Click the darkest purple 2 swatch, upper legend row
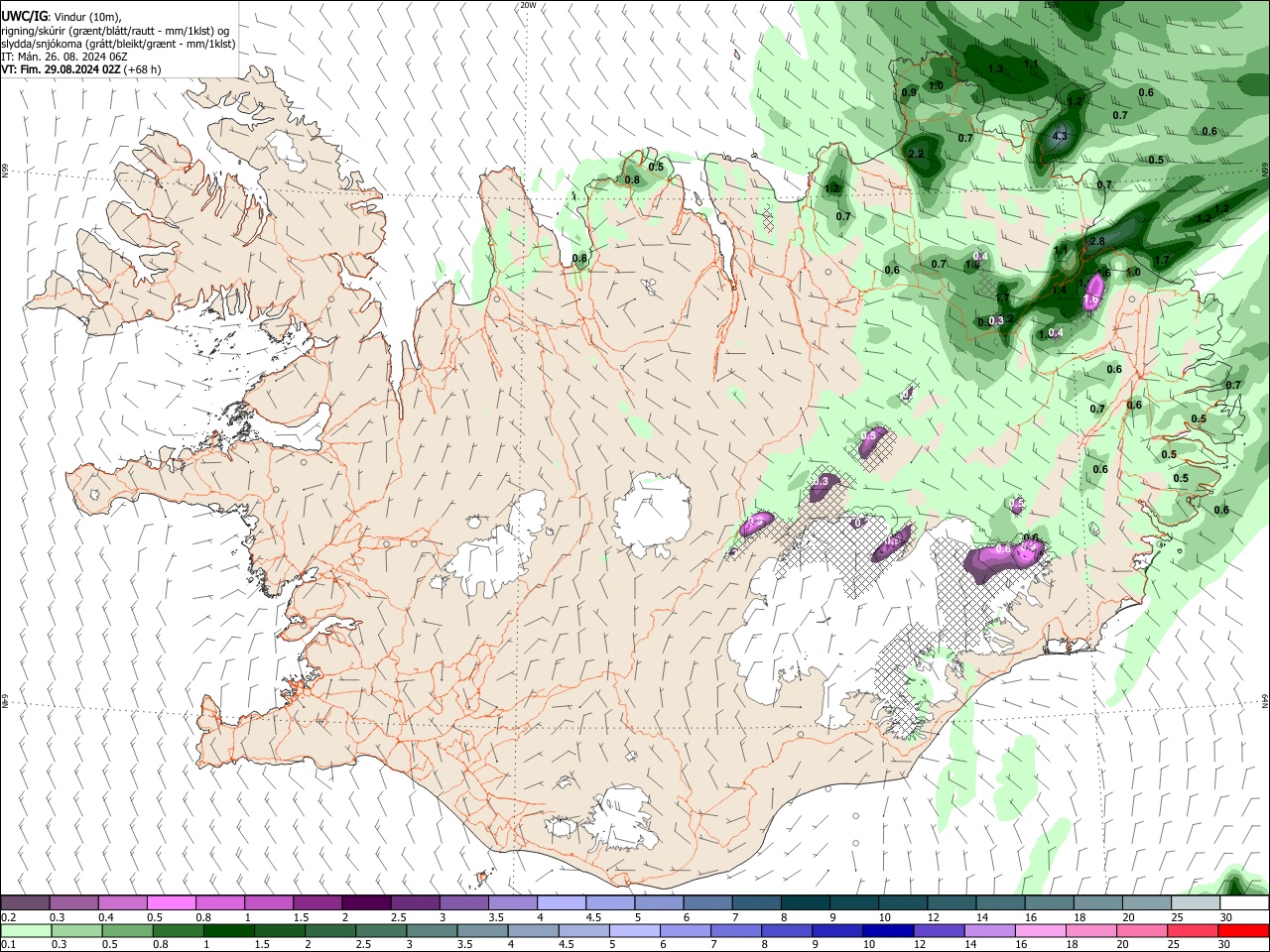This screenshot has height=952, width=1270. coord(366,902)
